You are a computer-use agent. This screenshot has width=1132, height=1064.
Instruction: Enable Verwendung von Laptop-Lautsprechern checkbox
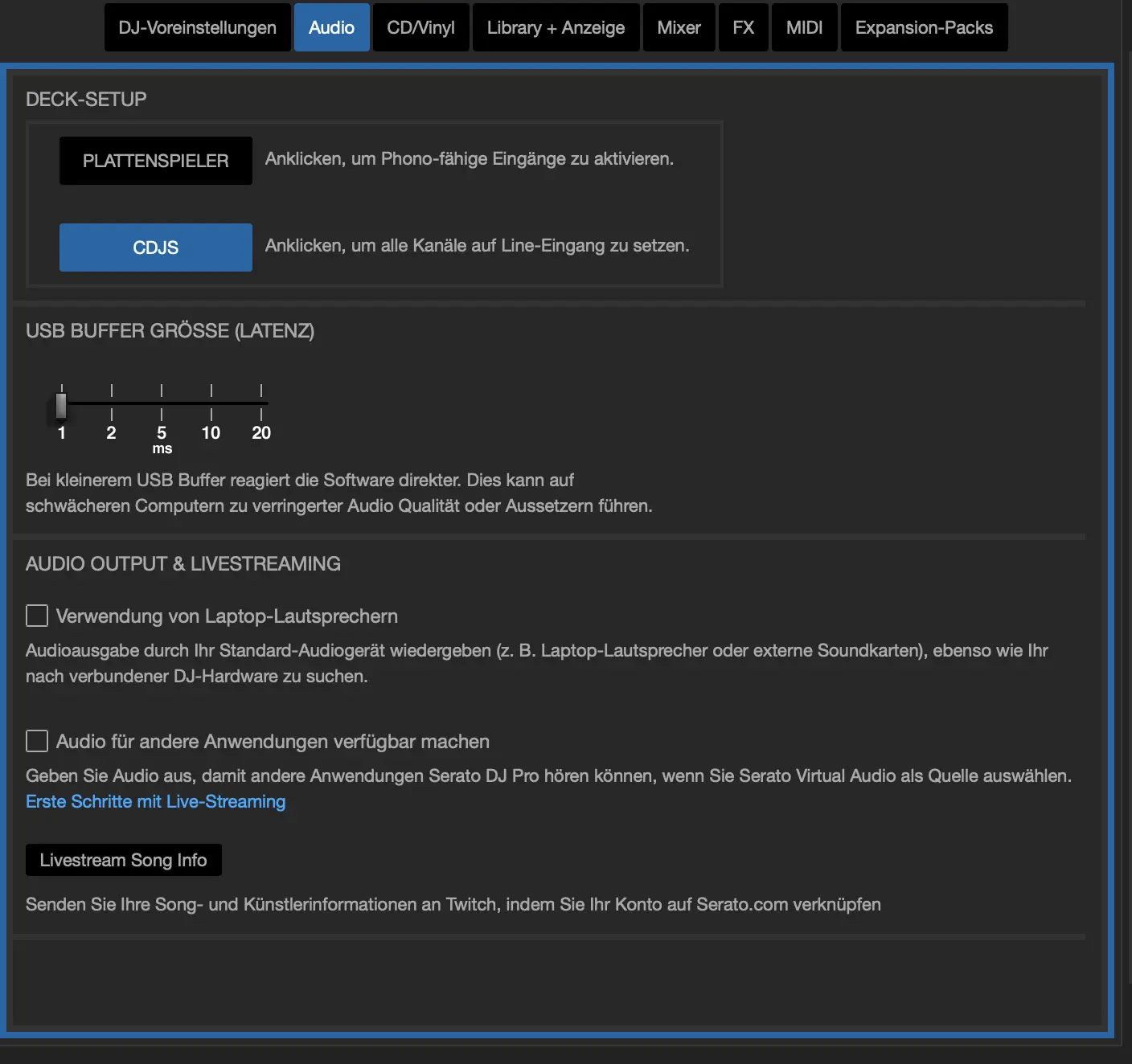pyautogui.click(x=37, y=616)
